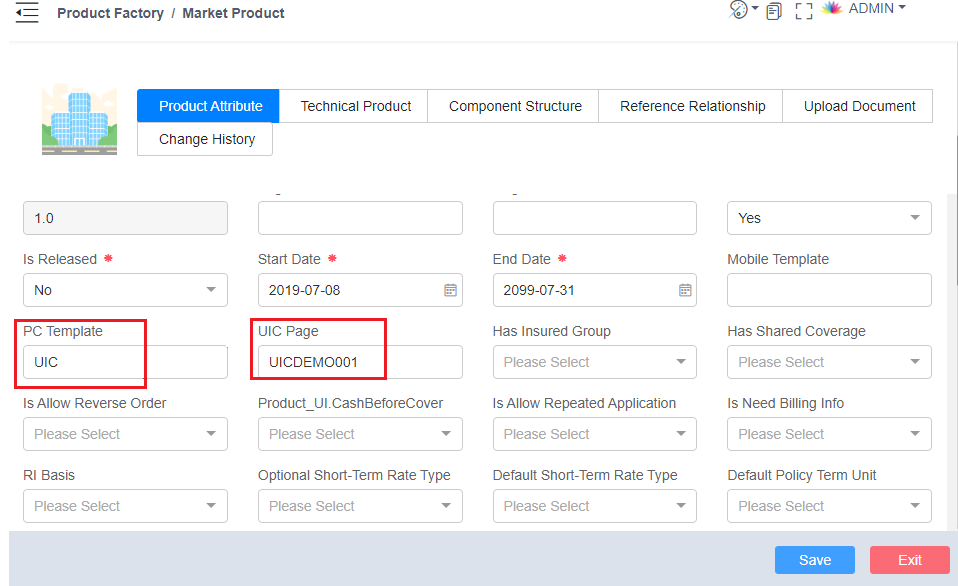Viewport: 958px width, 586px height.
Task: Expand the ADMIN user dropdown
Action: point(876,9)
